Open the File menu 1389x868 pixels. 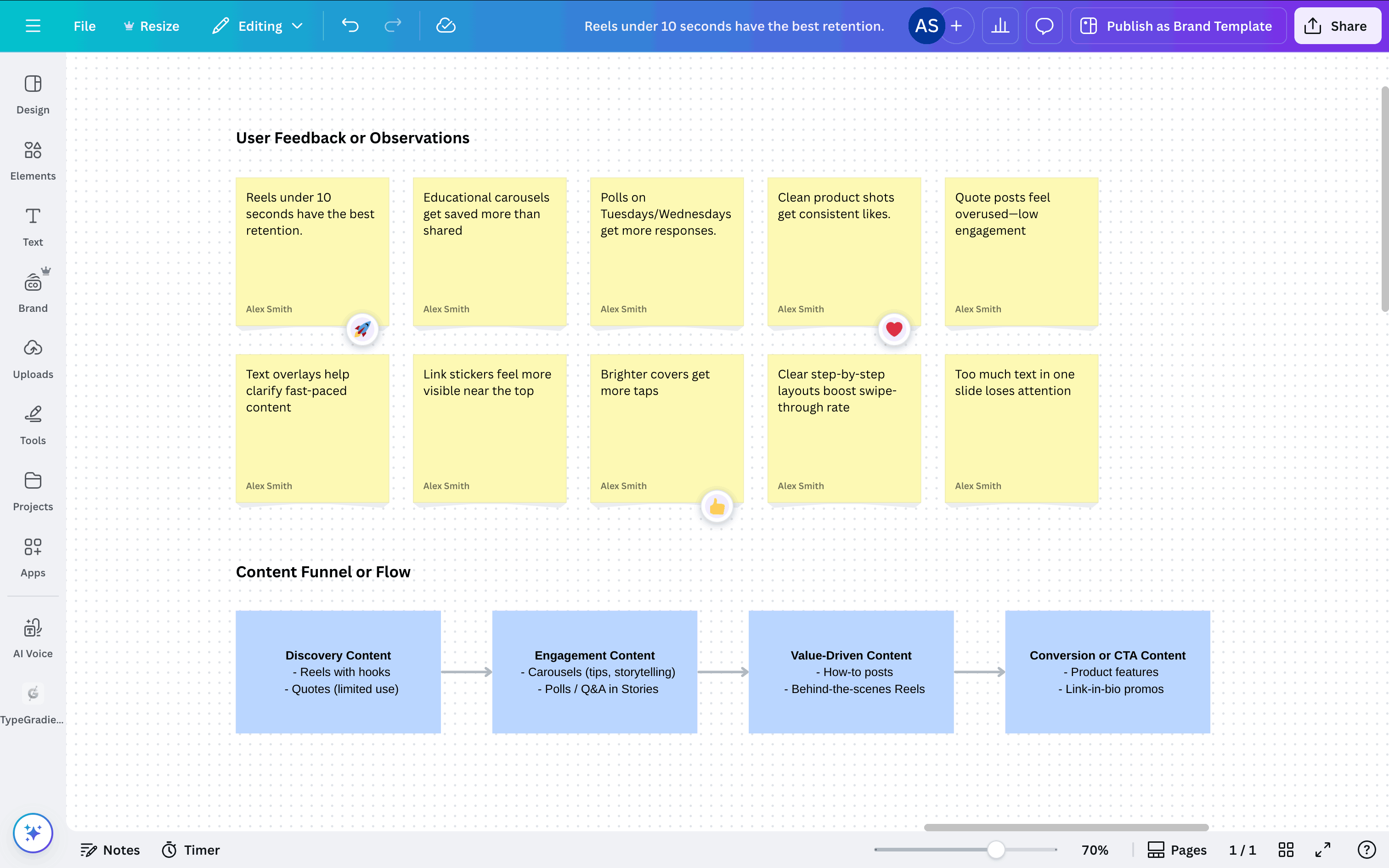click(x=85, y=26)
